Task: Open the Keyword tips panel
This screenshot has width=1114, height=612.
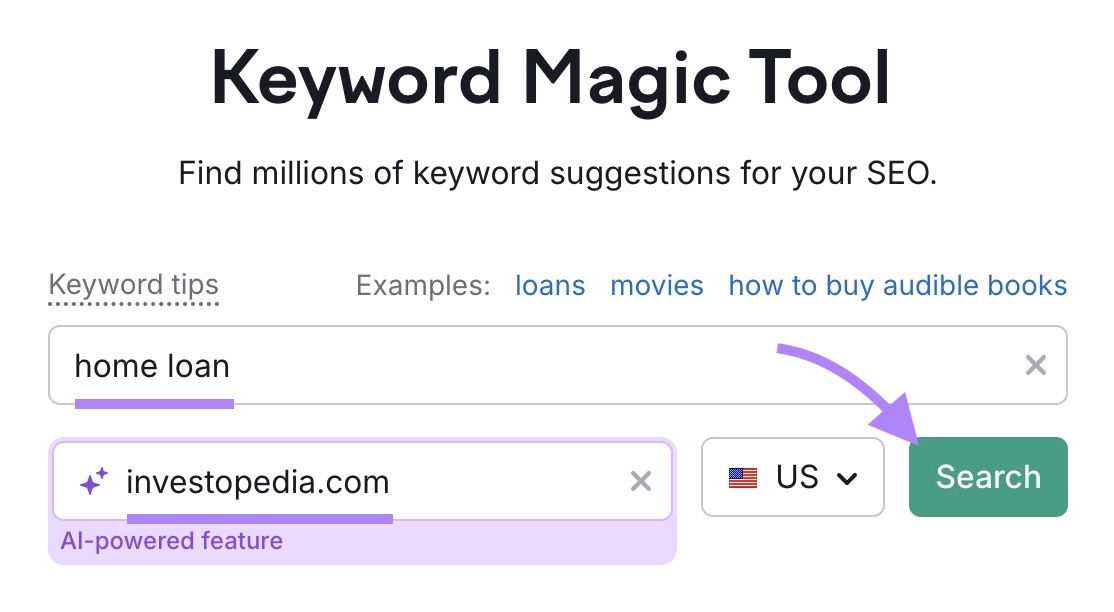Action: point(132,285)
